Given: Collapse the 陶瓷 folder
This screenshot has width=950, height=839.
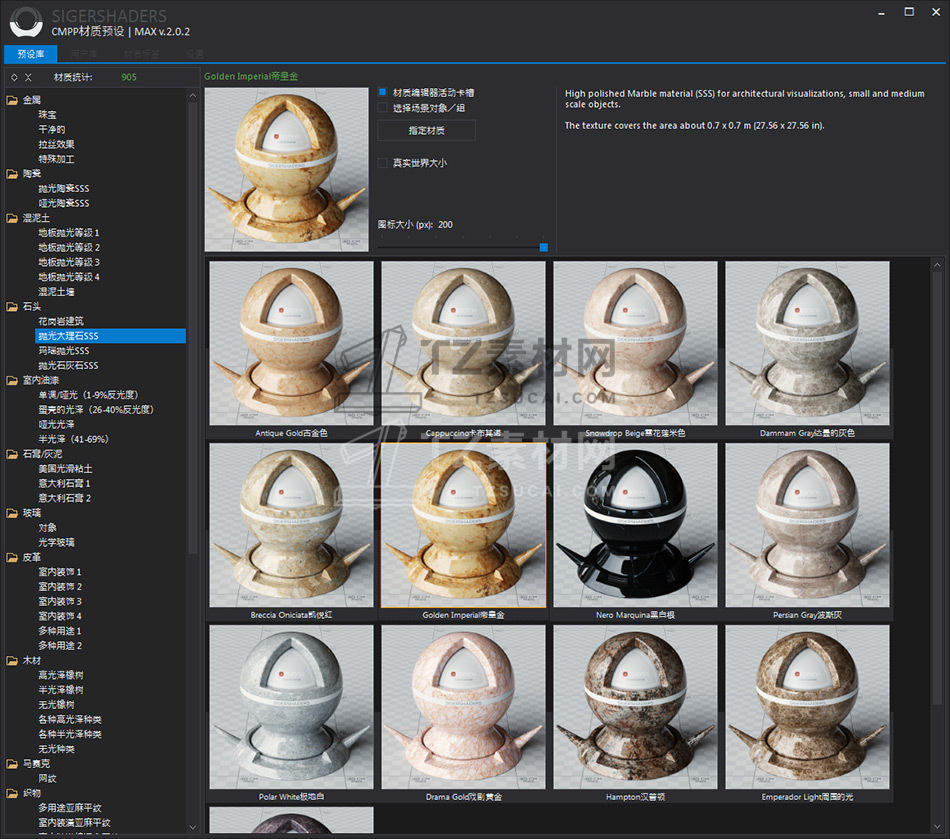Looking at the screenshot, I should click(x=12, y=174).
